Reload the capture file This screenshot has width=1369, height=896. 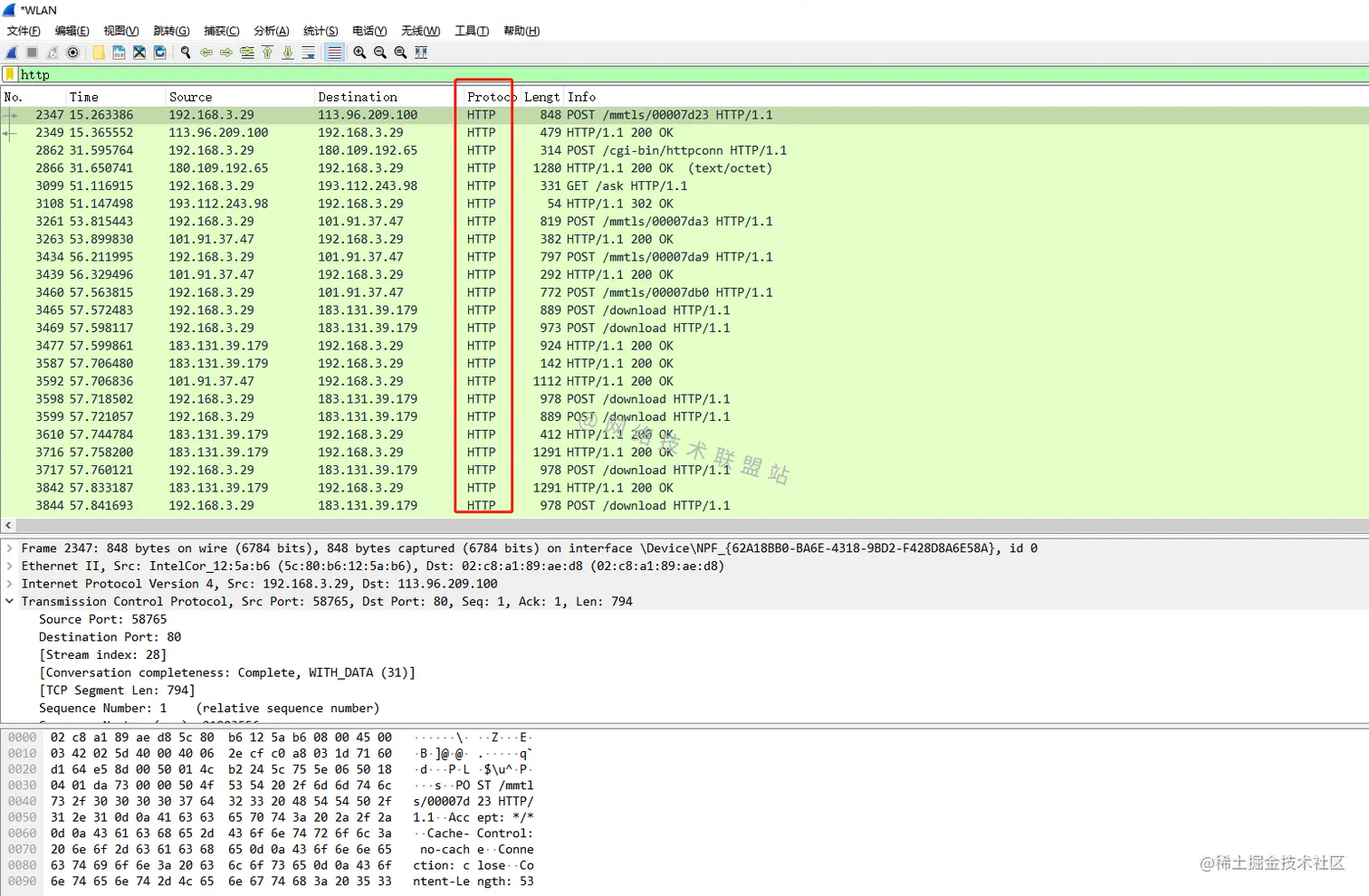(160, 52)
